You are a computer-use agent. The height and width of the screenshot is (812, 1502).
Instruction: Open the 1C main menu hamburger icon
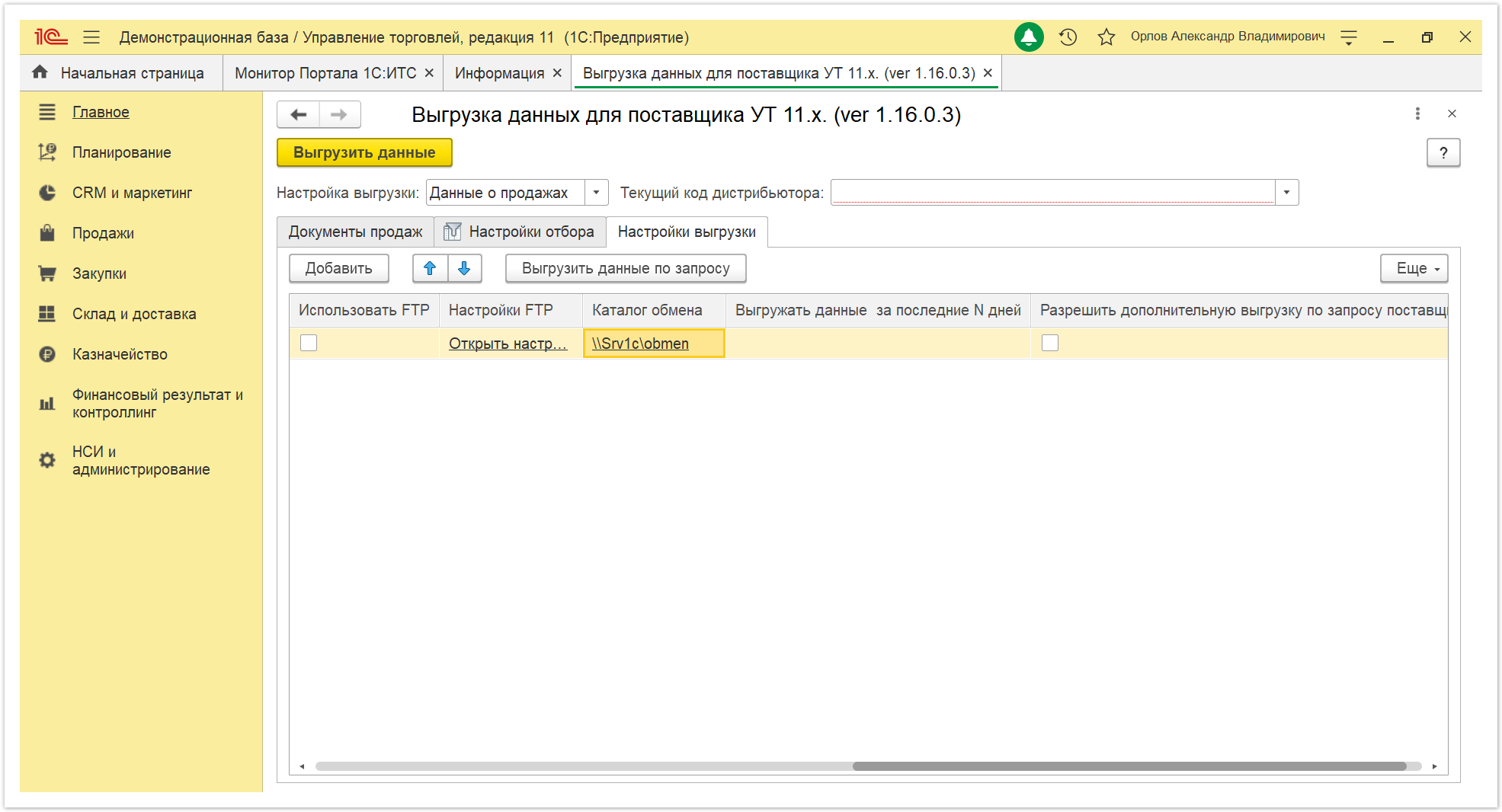(x=91, y=37)
